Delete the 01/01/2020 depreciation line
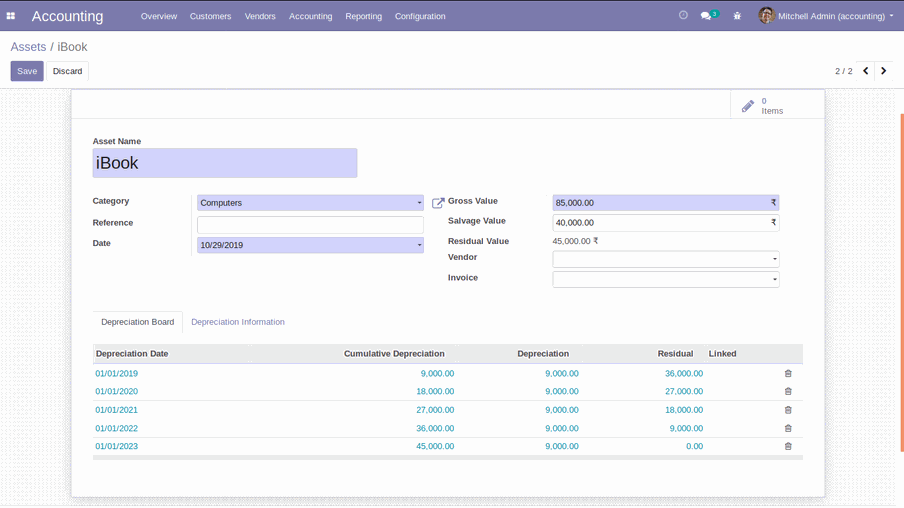Viewport: 904px width, 508px height. click(788, 392)
